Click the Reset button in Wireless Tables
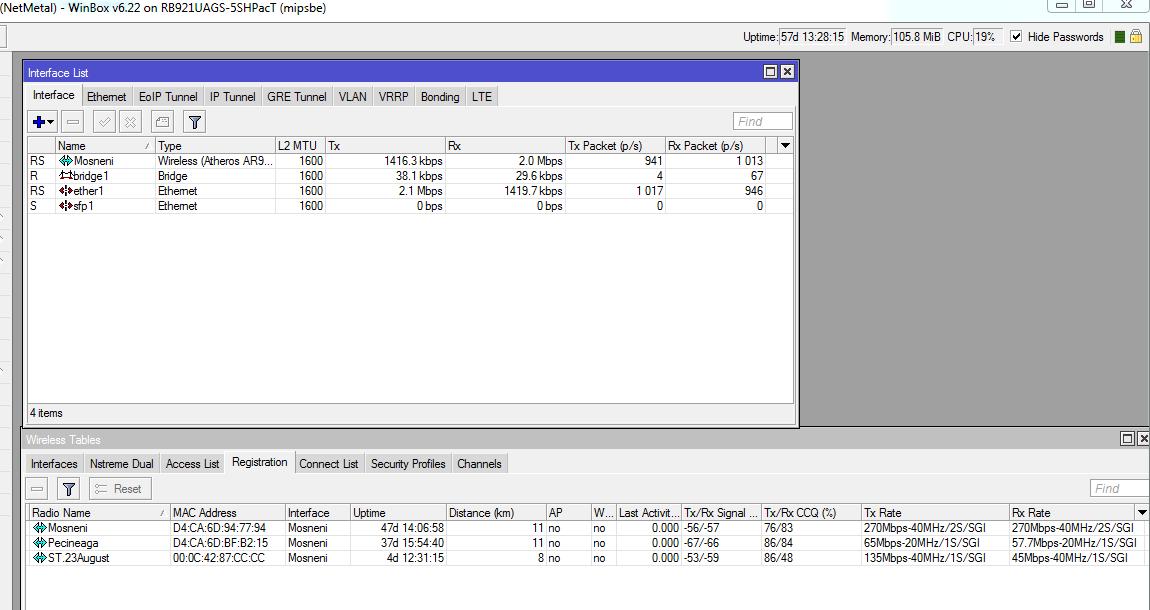Viewport: 1150px width, 610px height. [120, 489]
